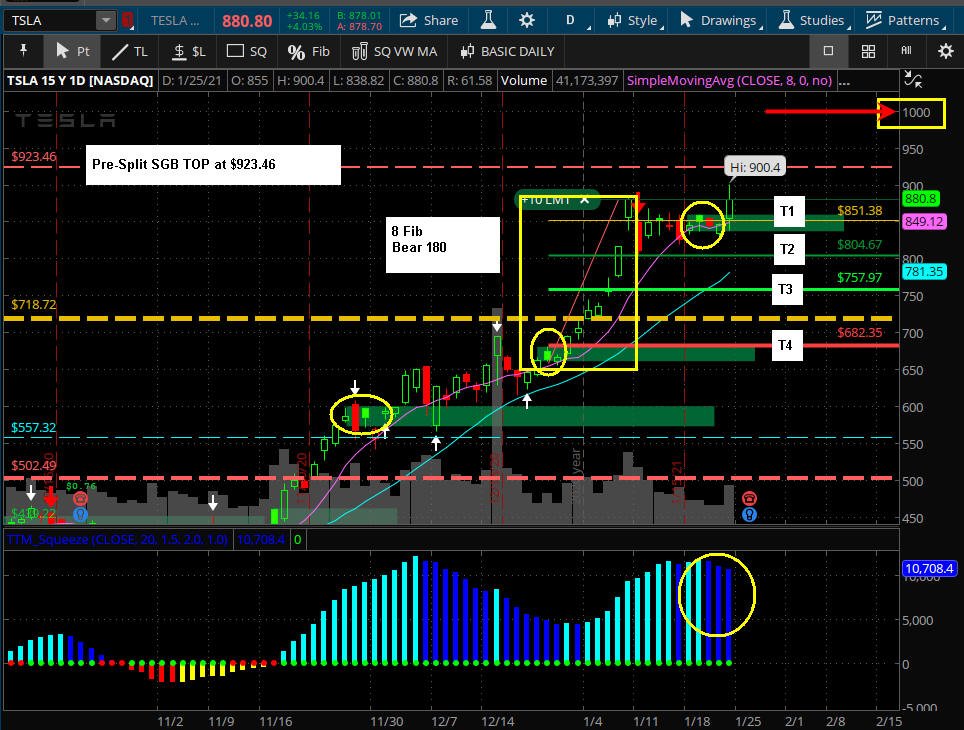Screen dimensions: 964x730
Task: Open the flask study alerts icon
Action: pos(488,20)
